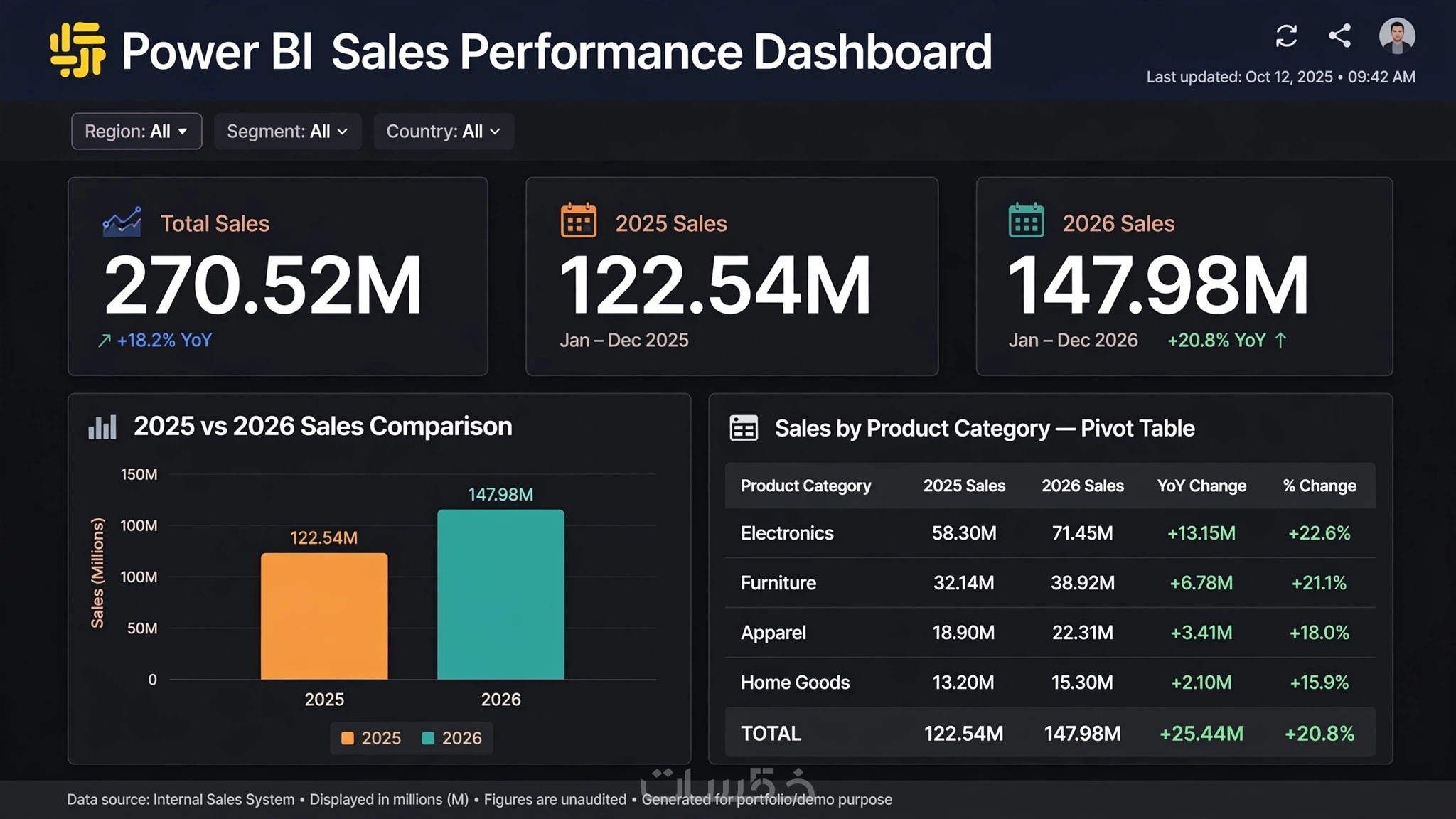The image size is (1456, 819).
Task: Sort by 2026 Sales column header
Action: coord(1083,486)
